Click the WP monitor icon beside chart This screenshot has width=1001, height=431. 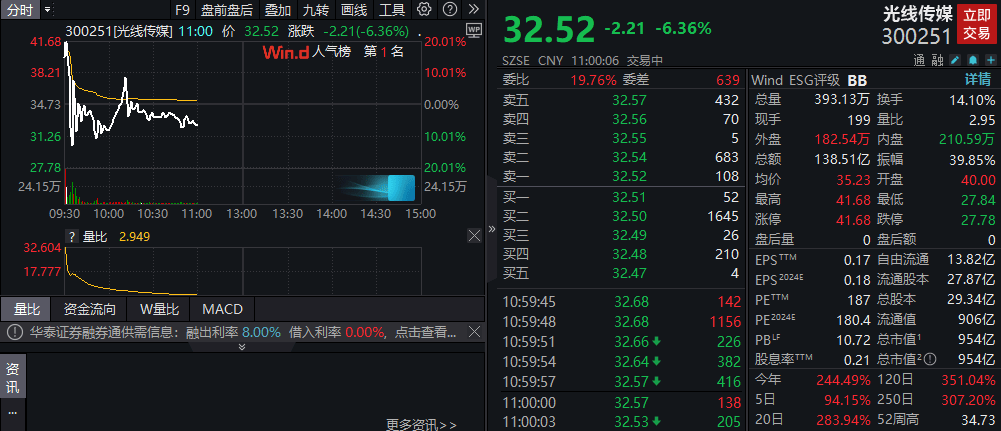(473, 30)
